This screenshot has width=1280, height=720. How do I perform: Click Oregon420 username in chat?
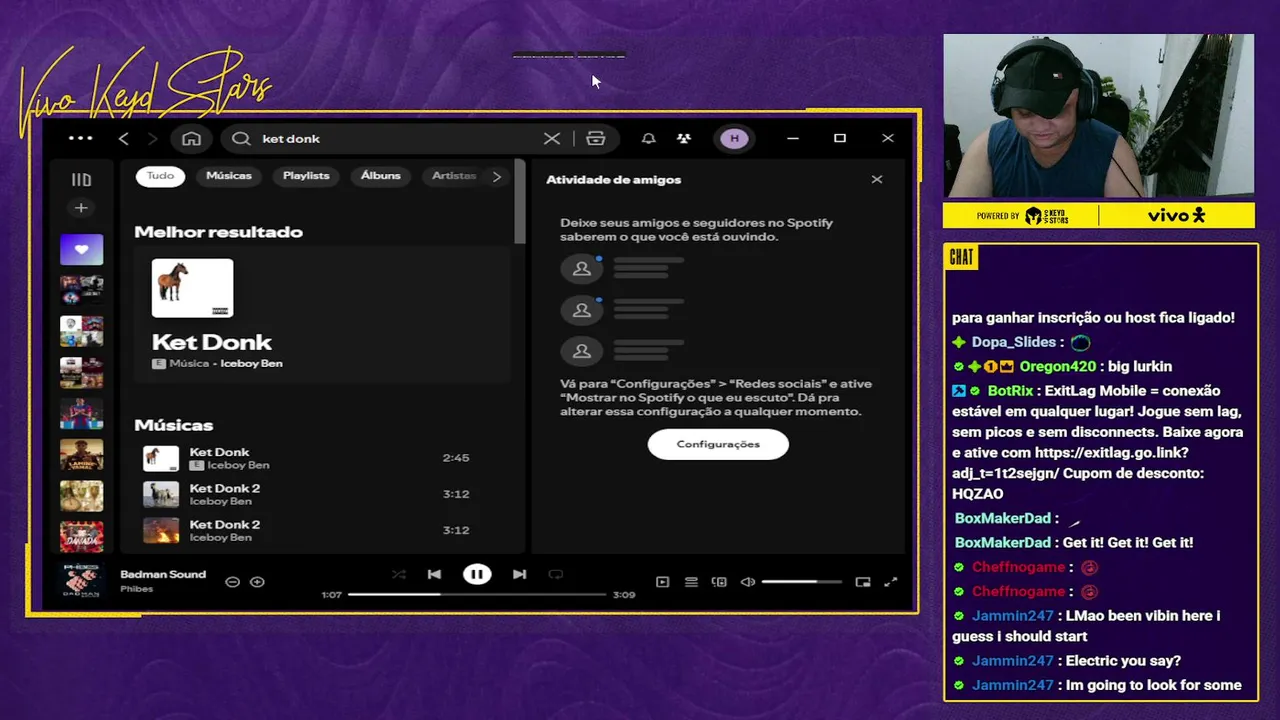click(x=1057, y=367)
